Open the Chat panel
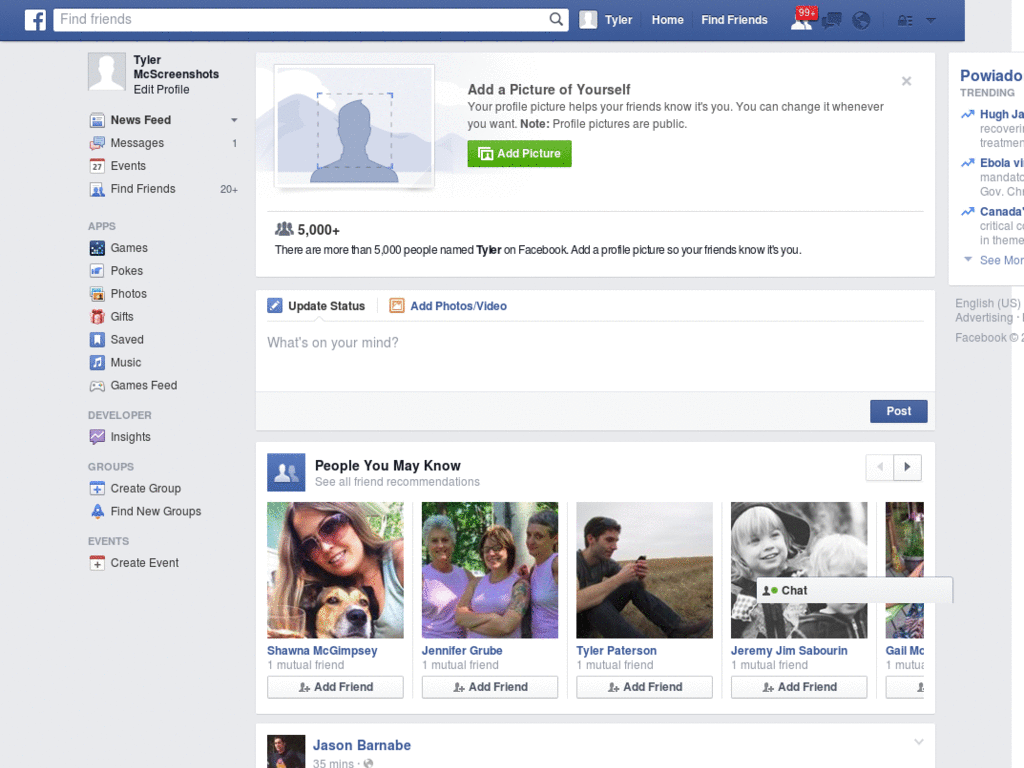 coord(854,590)
